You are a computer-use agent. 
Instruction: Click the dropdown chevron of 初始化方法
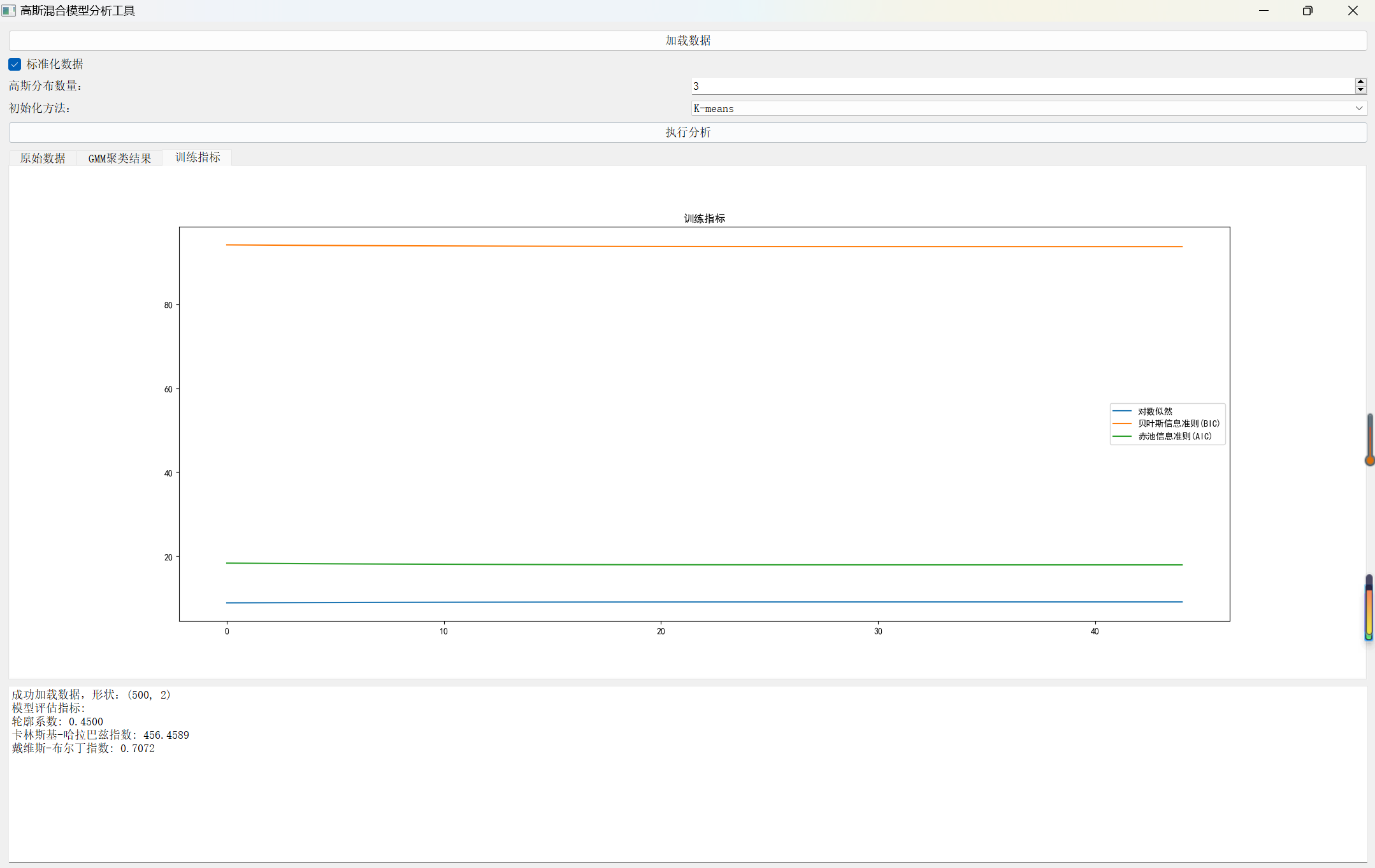point(1358,108)
